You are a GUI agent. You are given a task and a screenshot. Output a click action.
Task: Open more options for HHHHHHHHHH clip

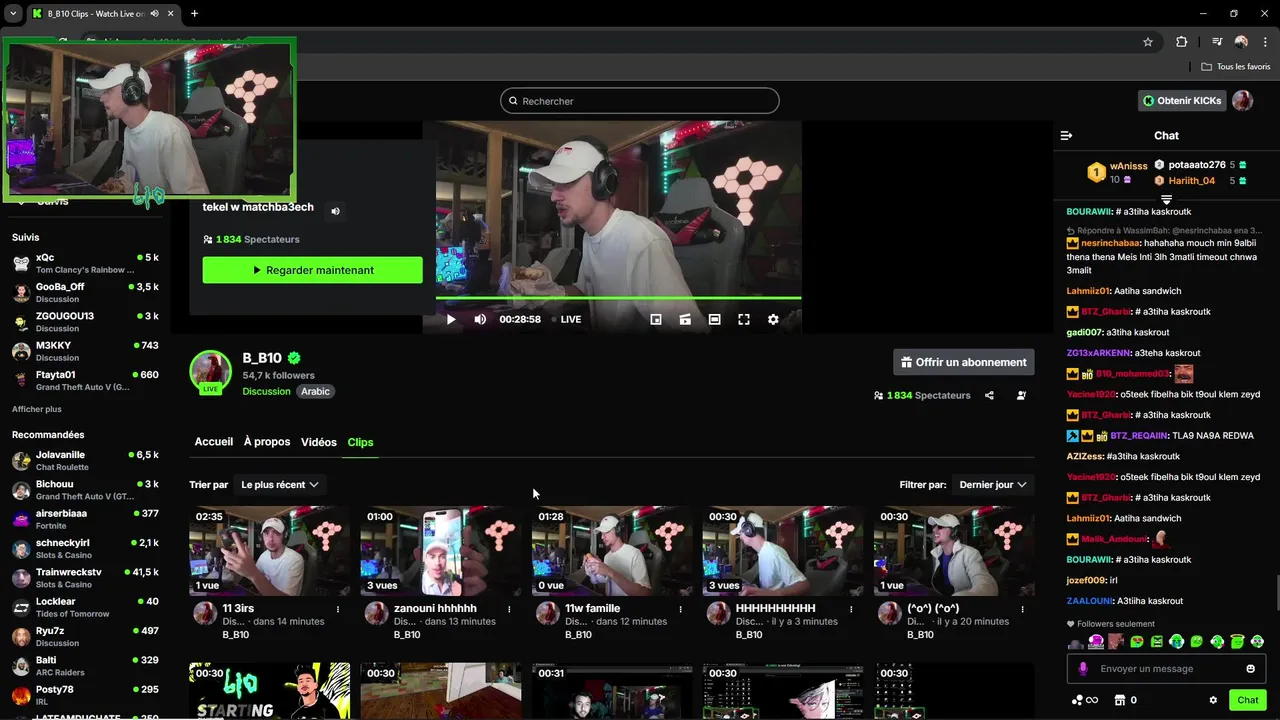tap(851, 609)
